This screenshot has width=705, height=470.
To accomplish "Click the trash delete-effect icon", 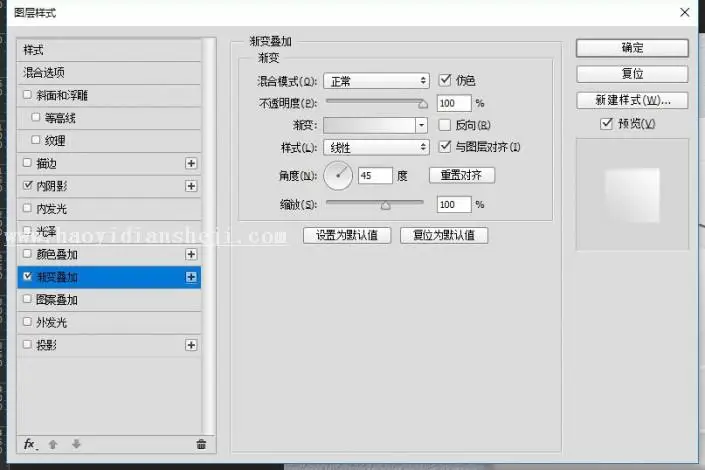I will tap(201, 444).
